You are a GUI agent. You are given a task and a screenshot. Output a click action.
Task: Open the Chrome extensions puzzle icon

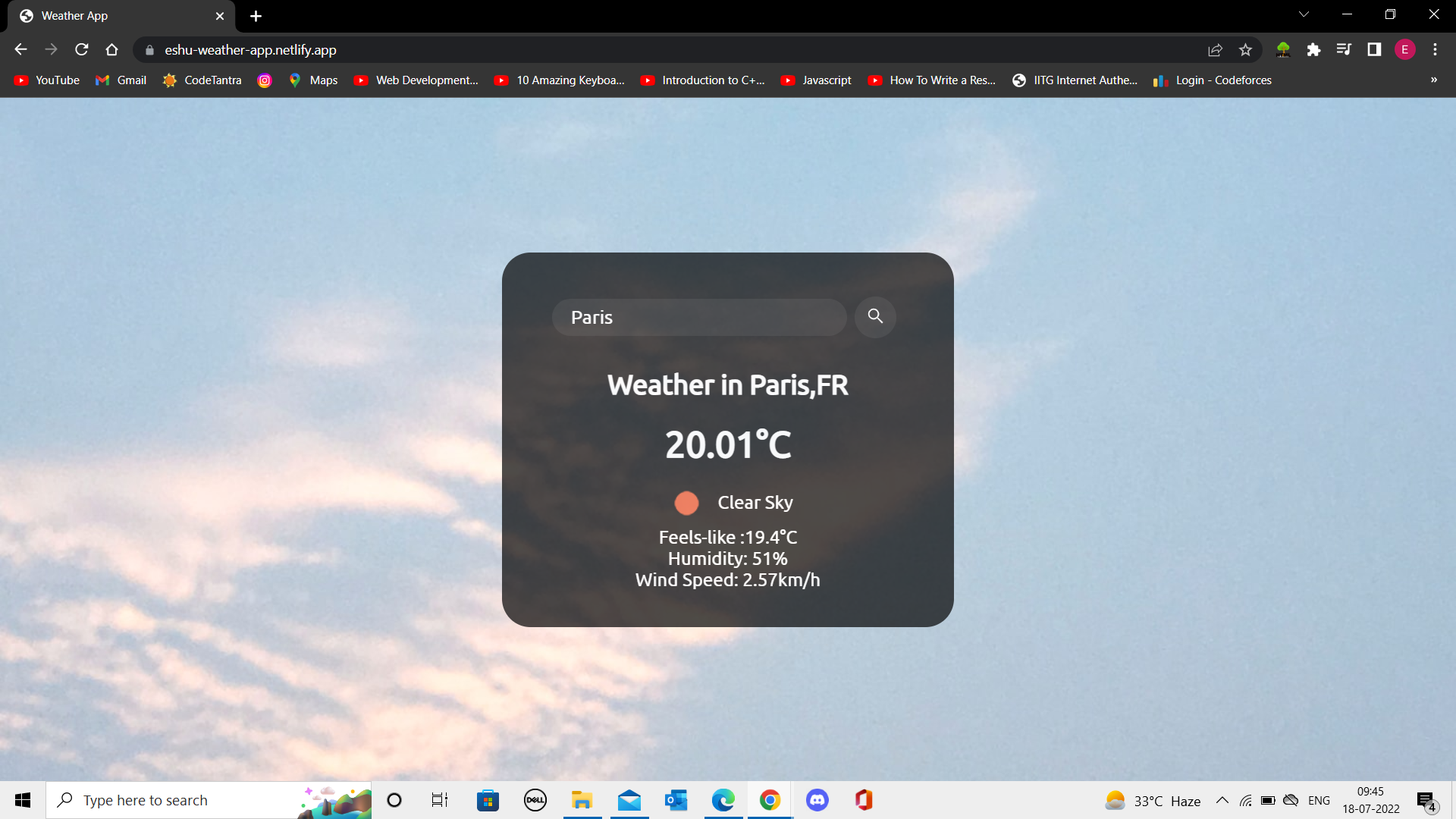click(1314, 49)
